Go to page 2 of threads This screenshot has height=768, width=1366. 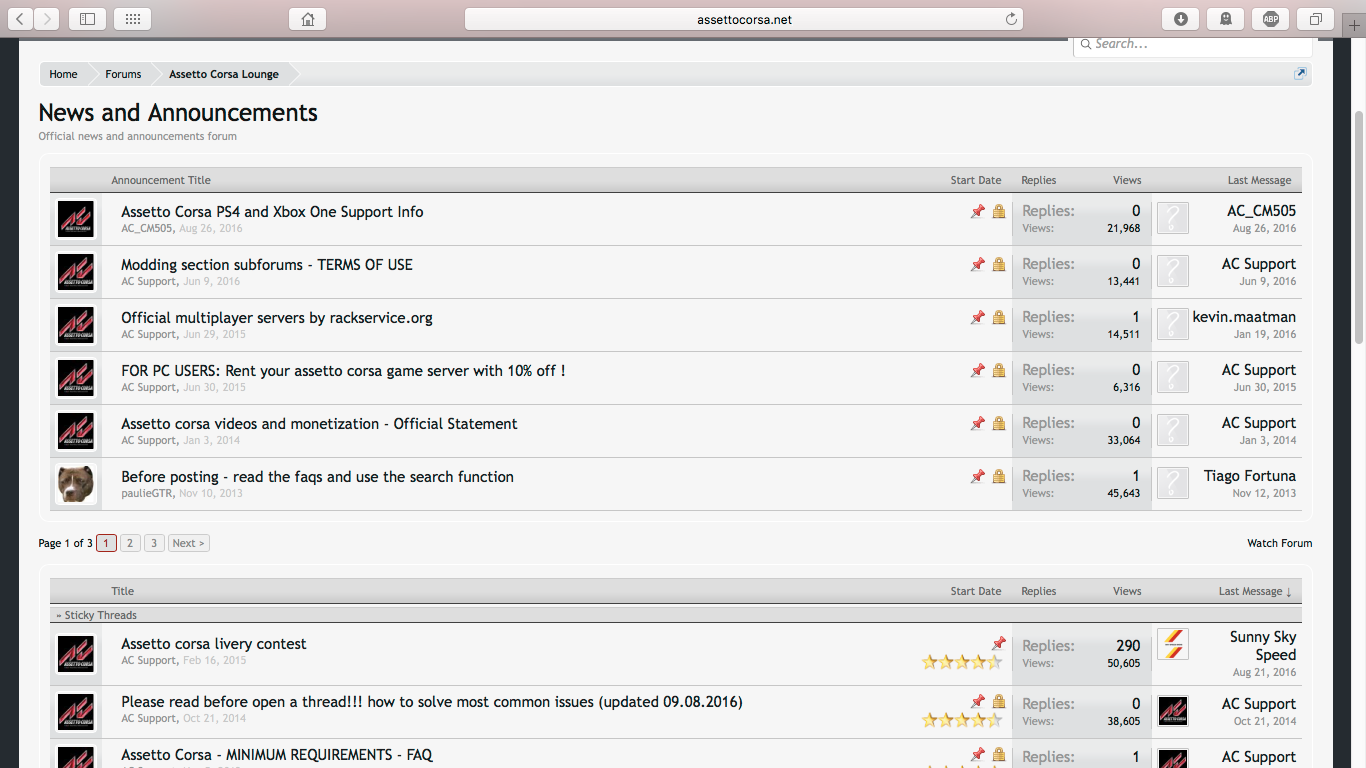point(130,543)
